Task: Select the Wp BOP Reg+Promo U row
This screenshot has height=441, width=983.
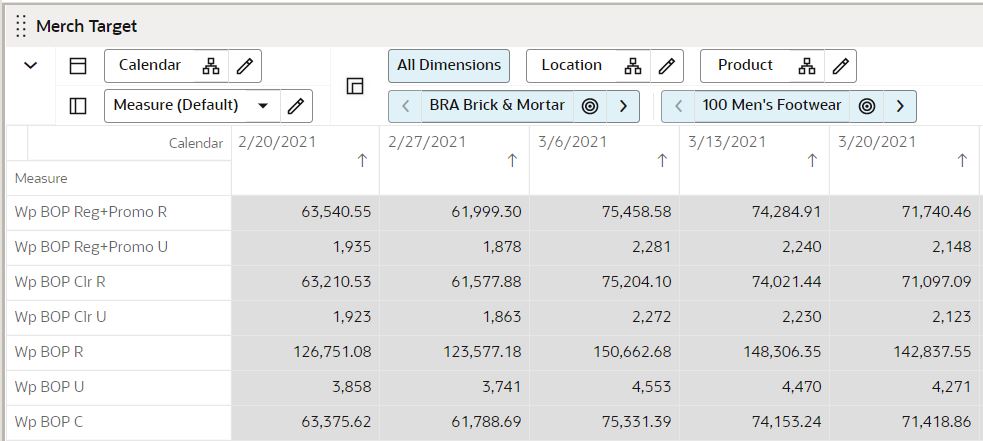Action: click(x=119, y=247)
